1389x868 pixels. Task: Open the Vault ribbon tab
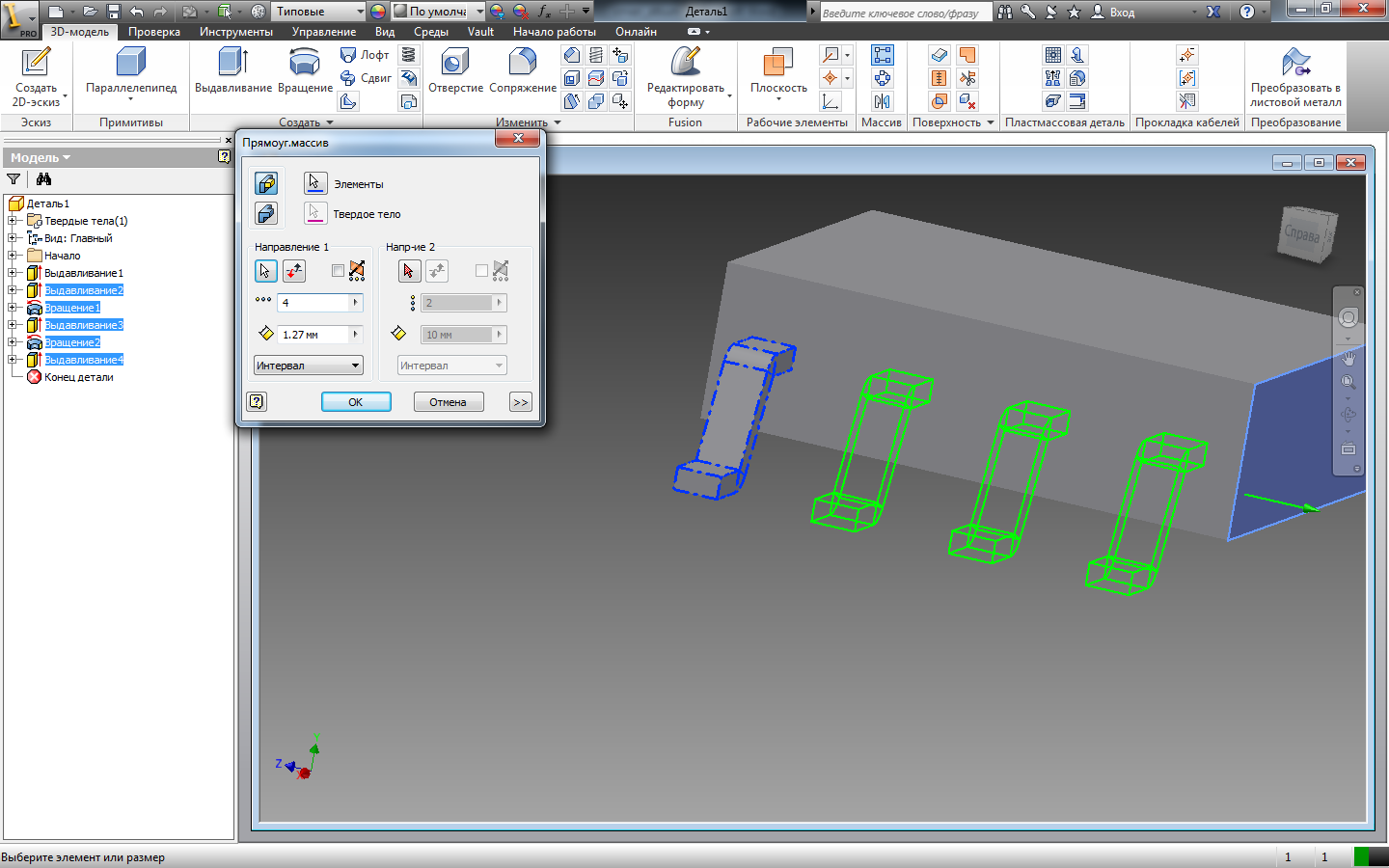tap(480, 32)
